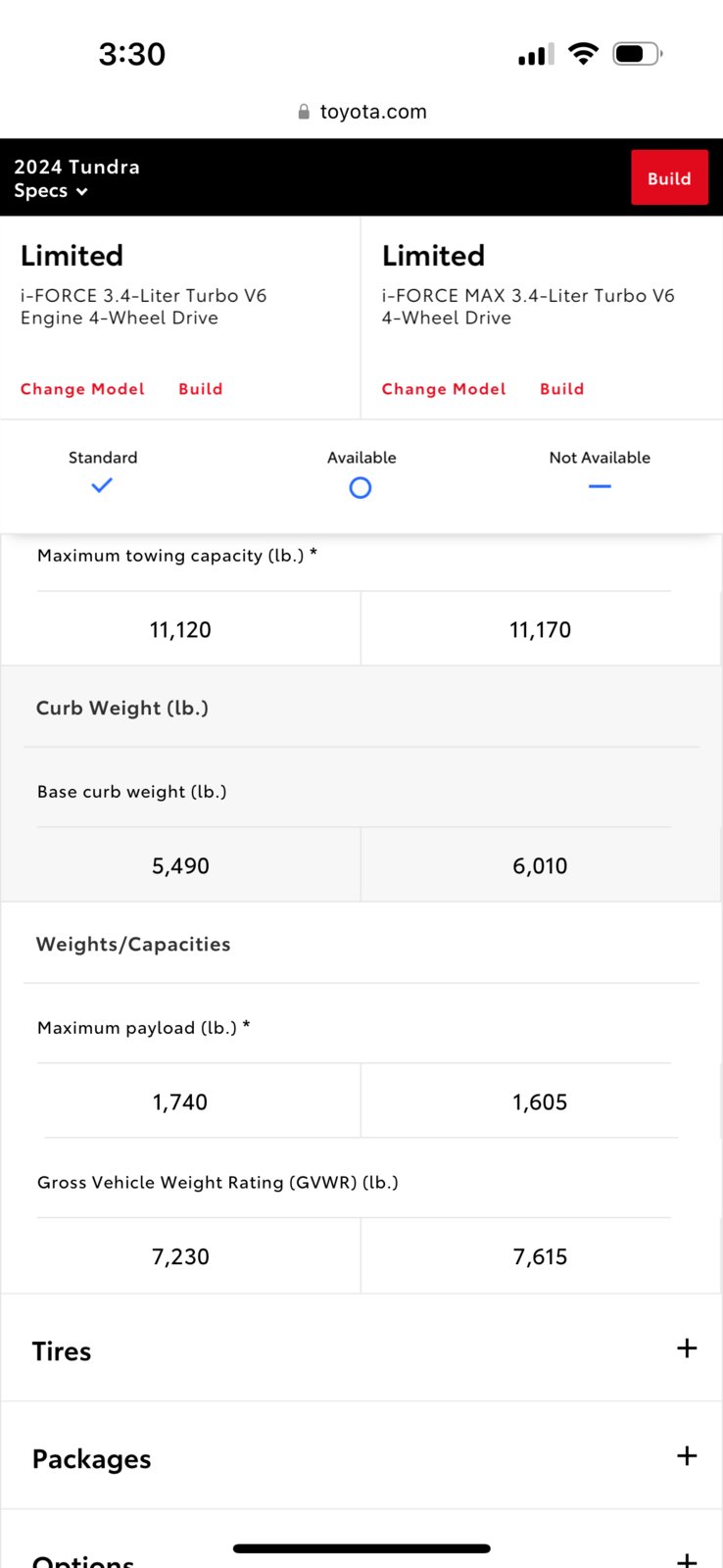Image resolution: width=723 pixels, height=1568 pixels.
Task: Expand the Packages section plus icon
Action: pyautogui.click(x=687, y=1456)
